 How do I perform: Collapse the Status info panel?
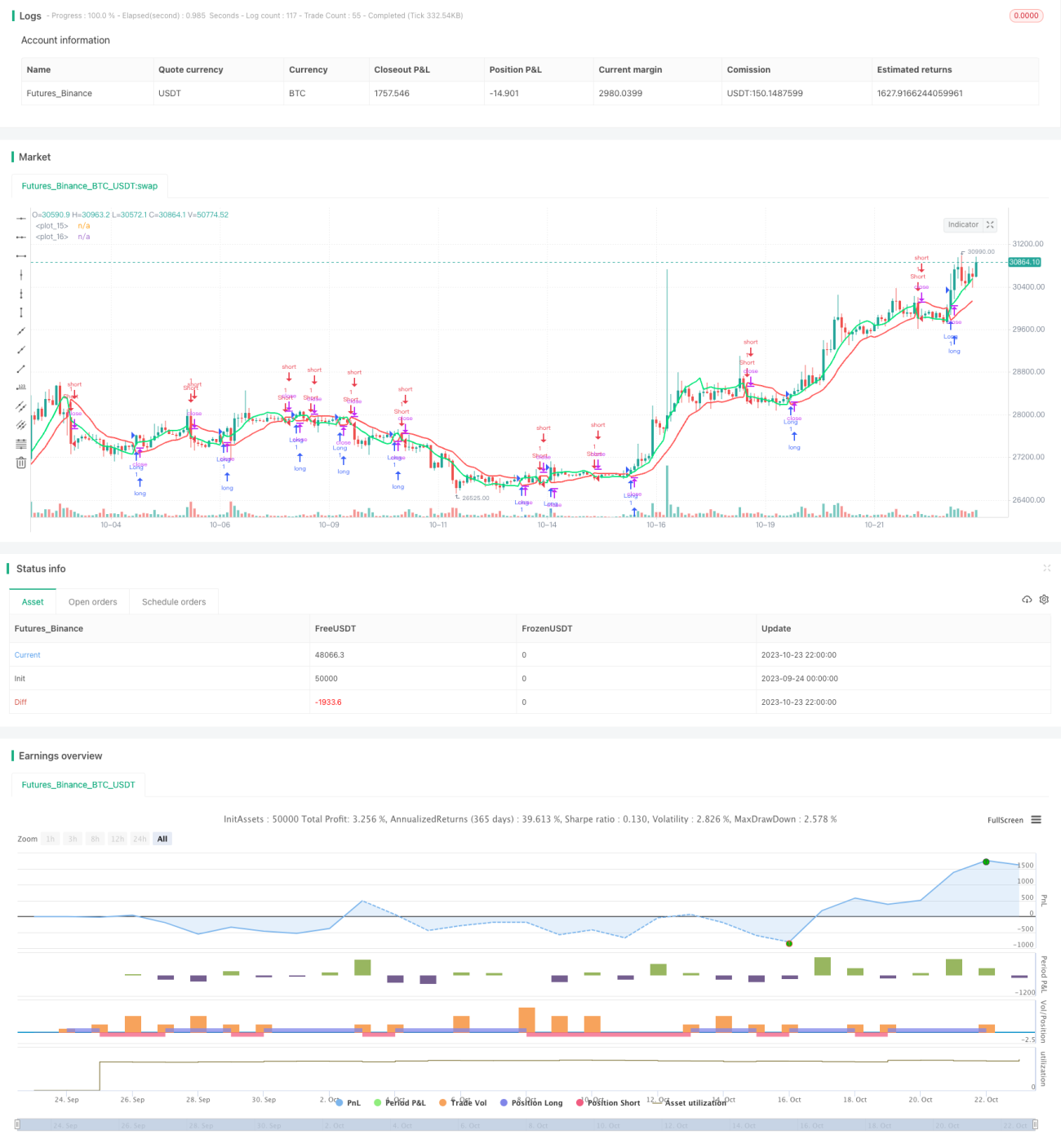tap(1046, 568)
